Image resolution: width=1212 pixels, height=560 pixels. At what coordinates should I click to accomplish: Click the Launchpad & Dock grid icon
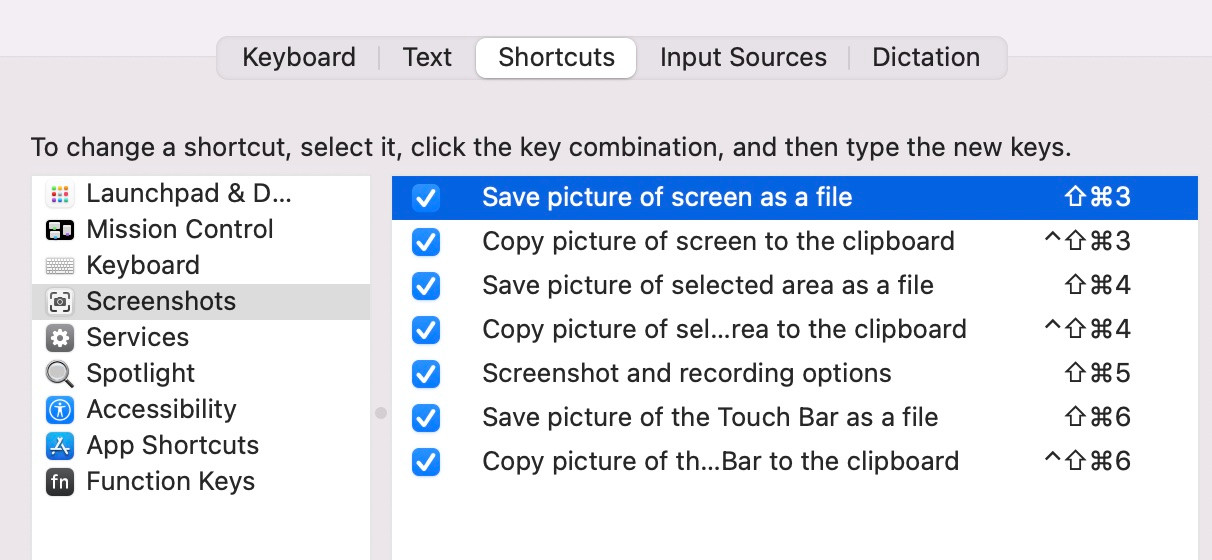(60, 194)
